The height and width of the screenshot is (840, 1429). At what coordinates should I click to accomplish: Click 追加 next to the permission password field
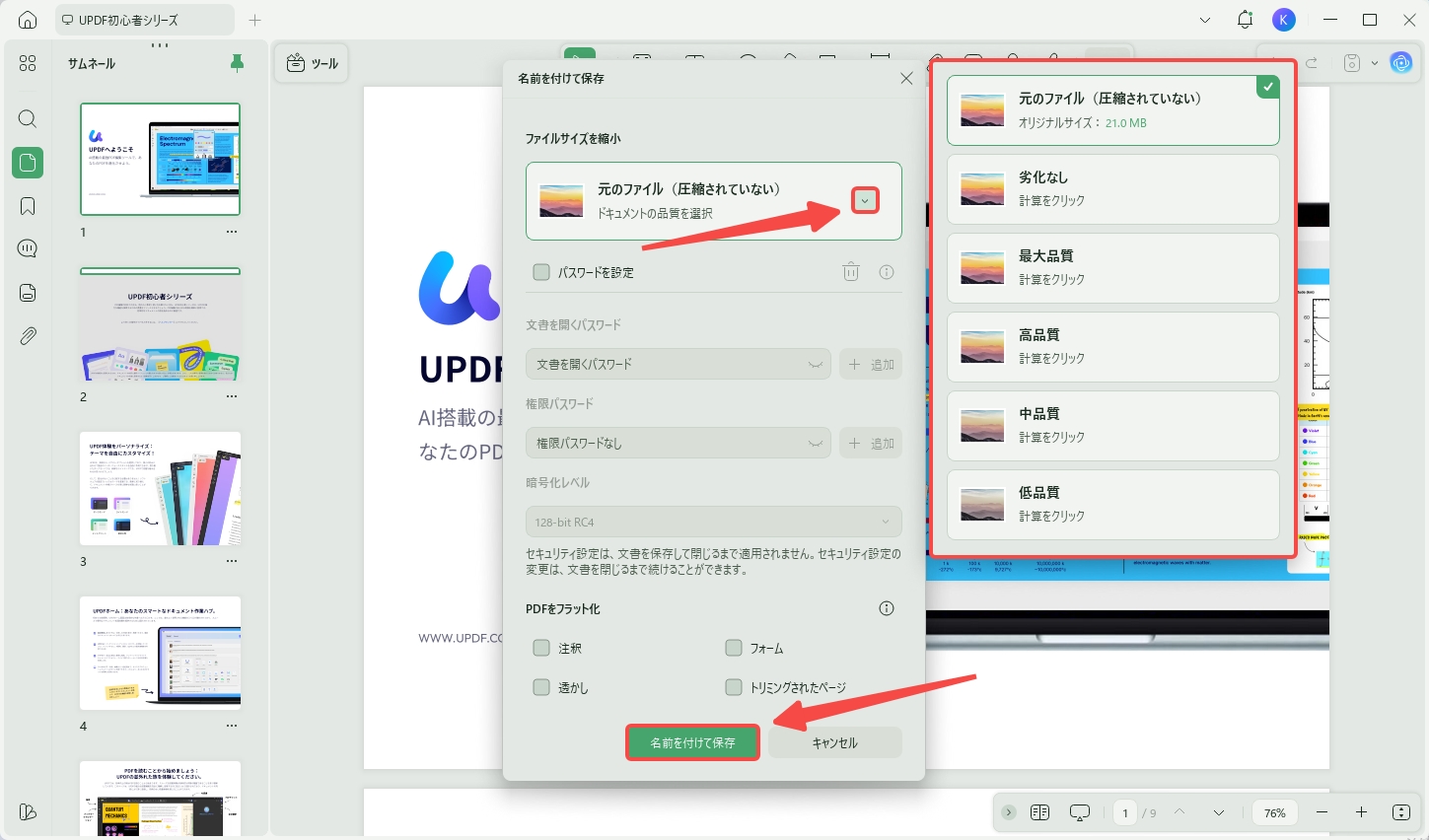pyautogui.click(x=871, y=444)
